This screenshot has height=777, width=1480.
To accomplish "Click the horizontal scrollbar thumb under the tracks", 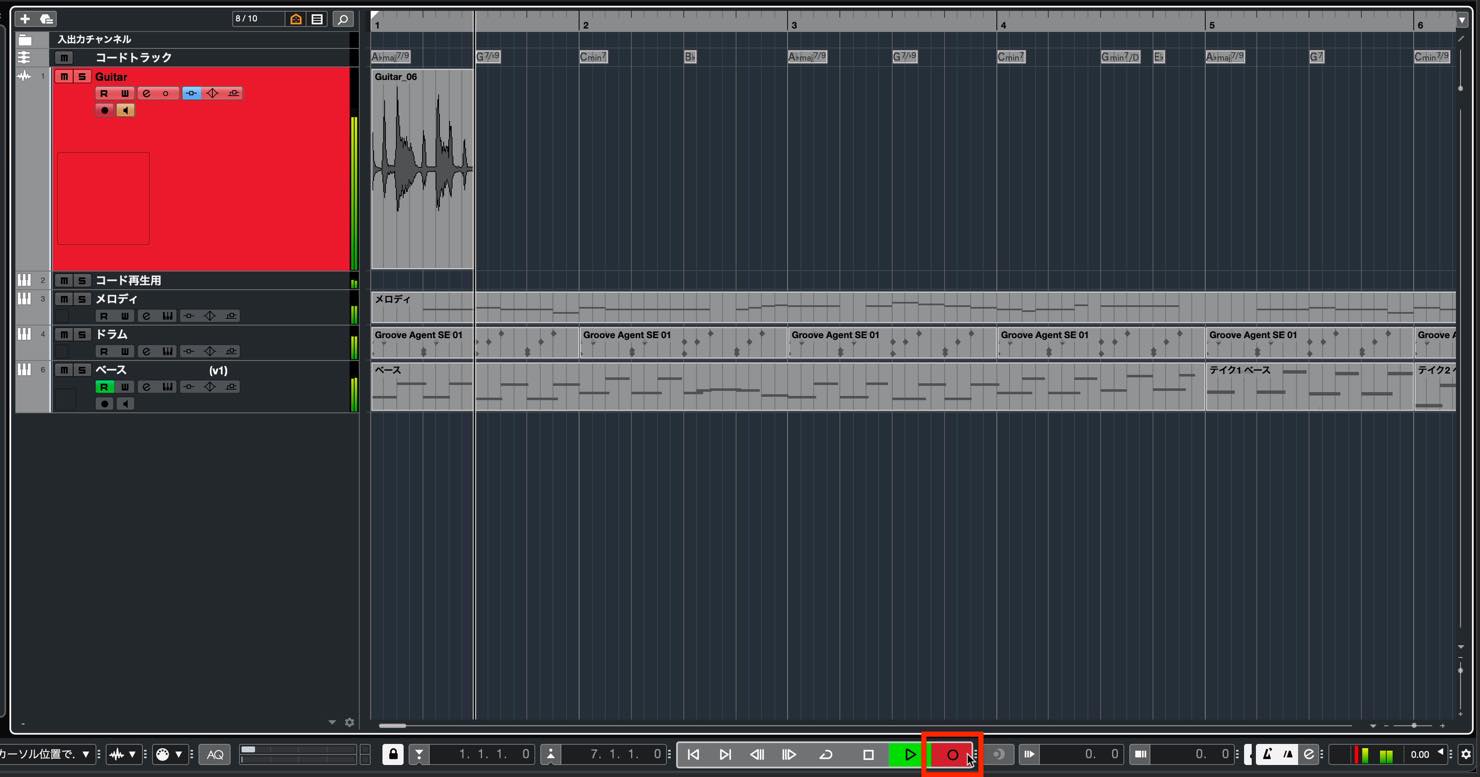I will tap(392, 725).
